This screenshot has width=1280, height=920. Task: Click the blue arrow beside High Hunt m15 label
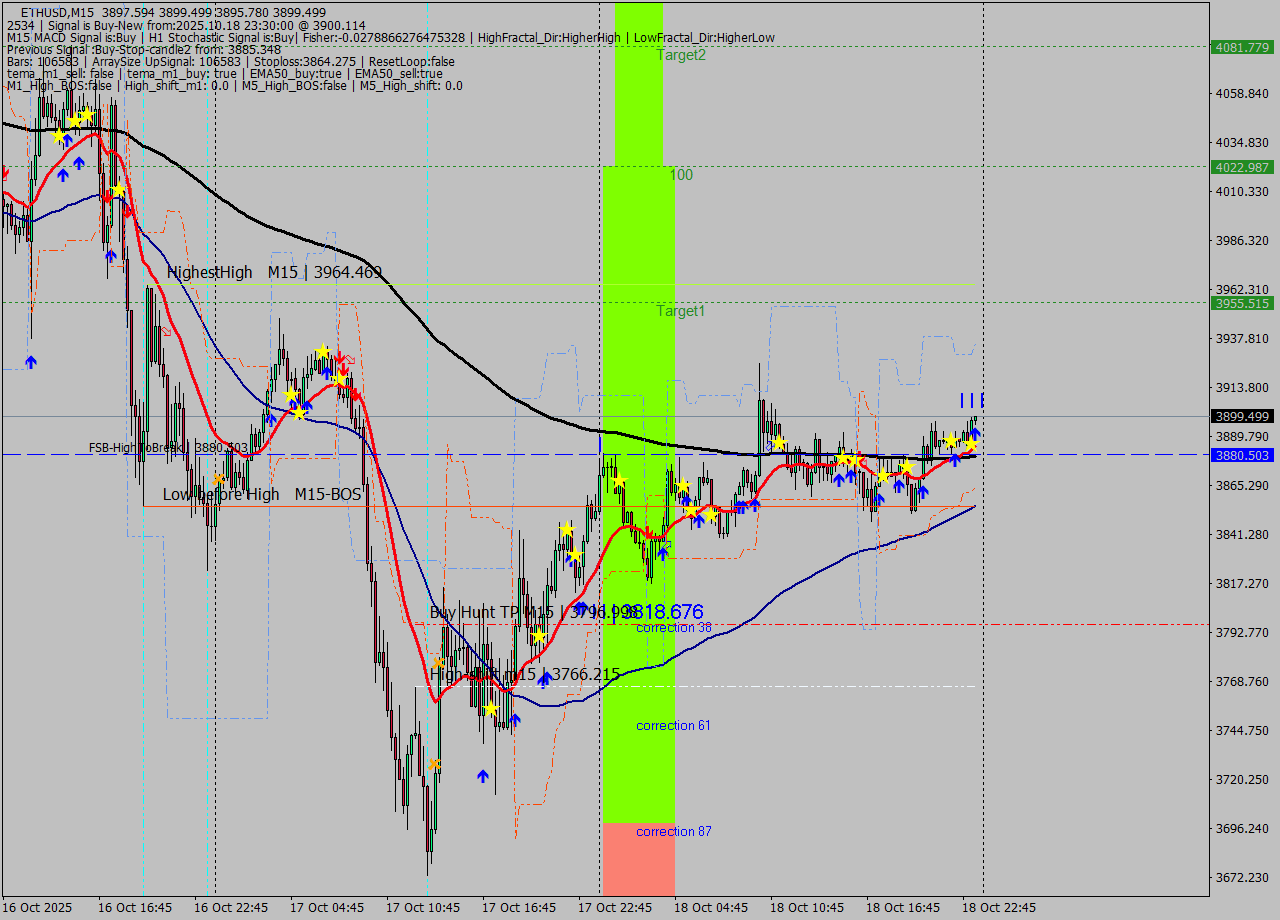click(x=544, y=679)
